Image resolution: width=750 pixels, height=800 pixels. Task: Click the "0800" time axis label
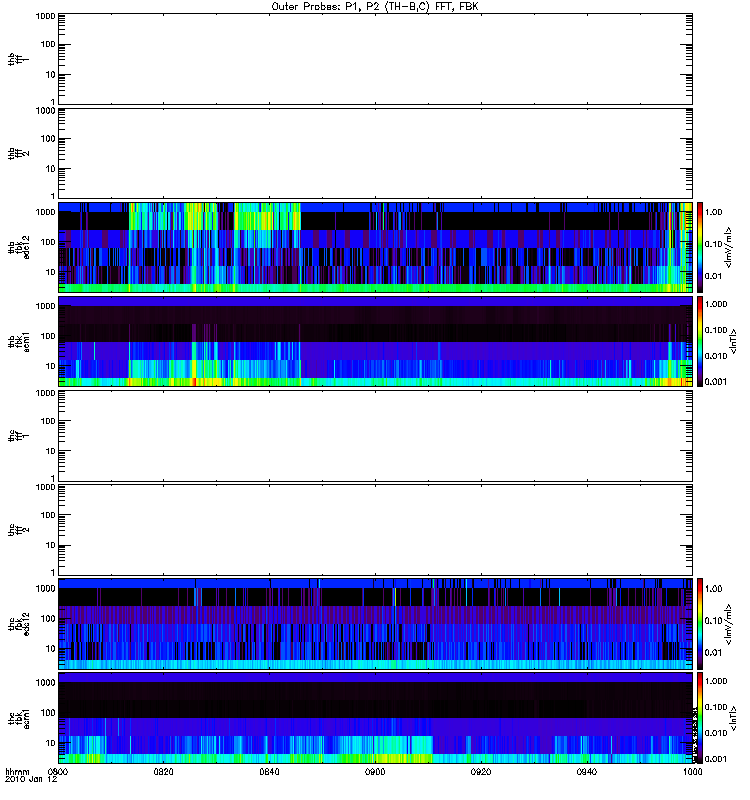58,772
